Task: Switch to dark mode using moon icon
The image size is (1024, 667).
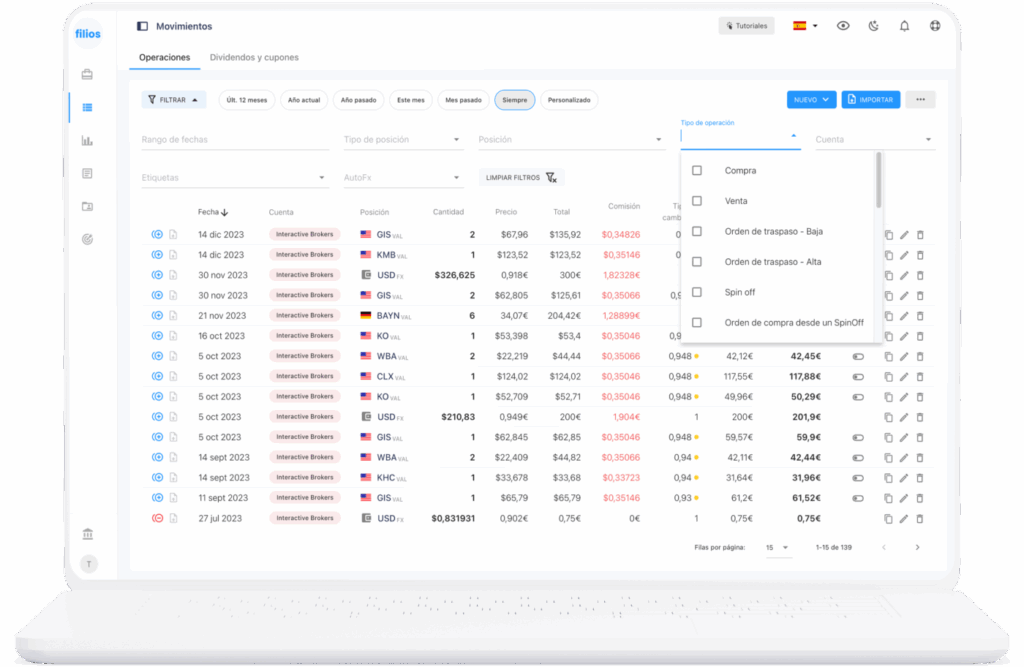Action: [x=873, y=26]
